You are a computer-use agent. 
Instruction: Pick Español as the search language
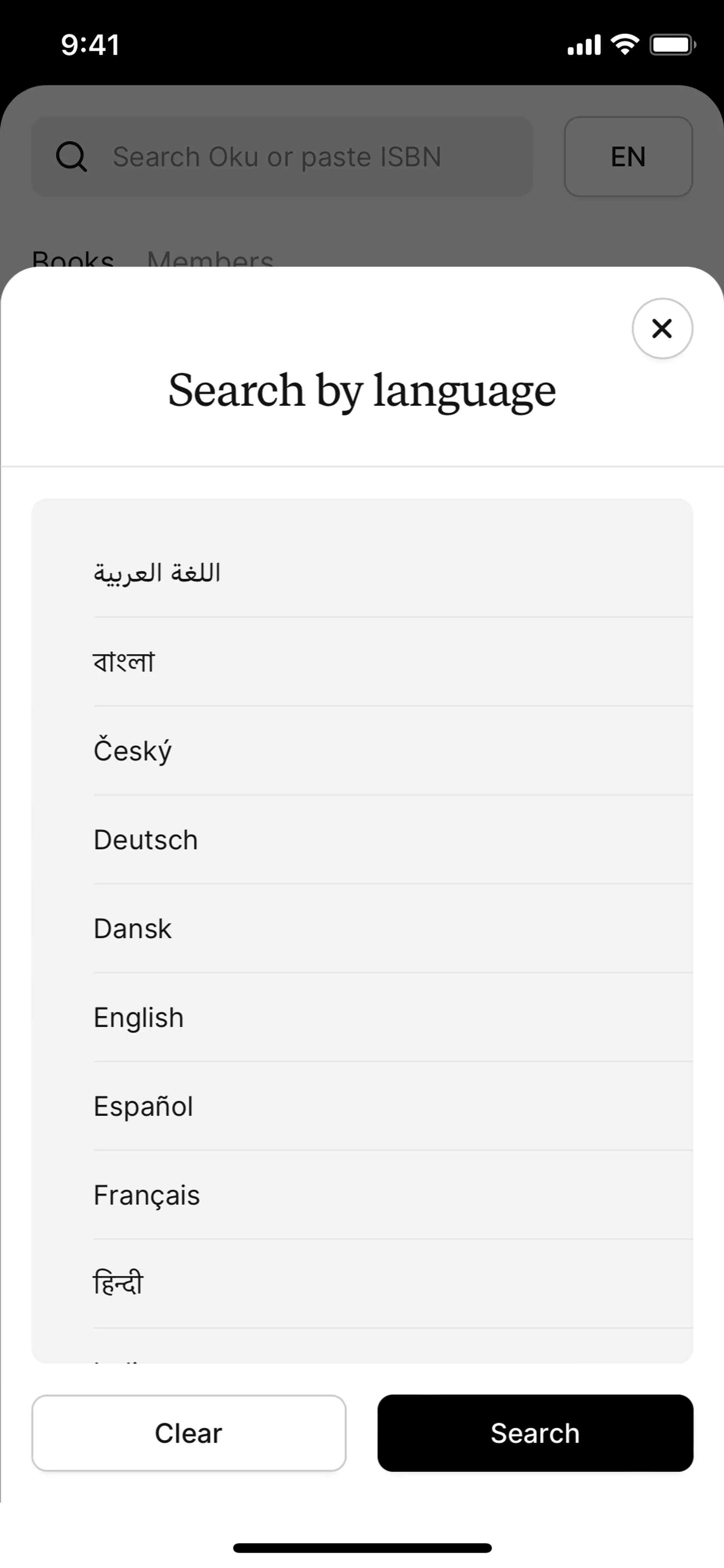pos(144,1107)
